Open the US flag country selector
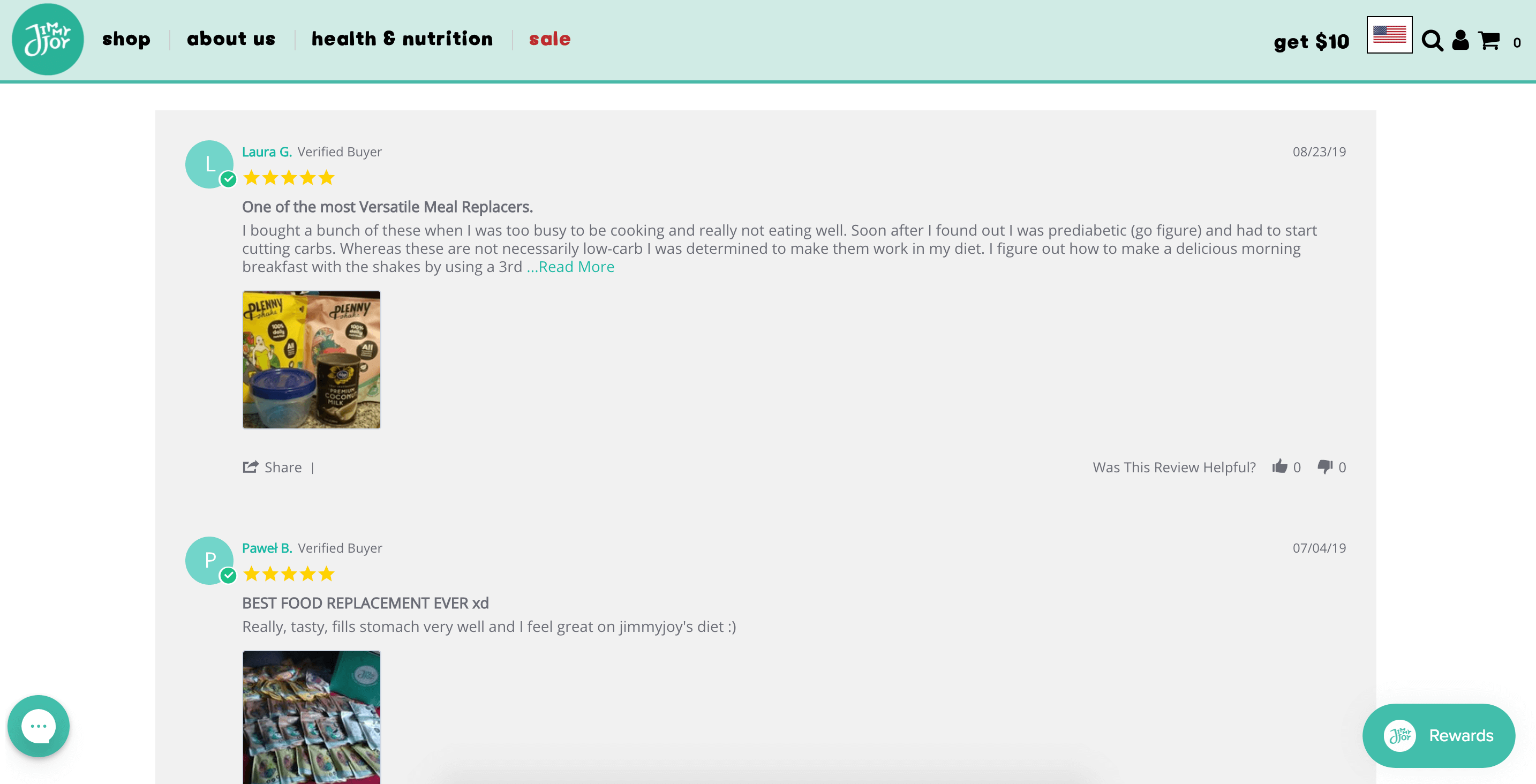The height and width of the screenshot is (784, 1536). click(x=1389, y=35)
